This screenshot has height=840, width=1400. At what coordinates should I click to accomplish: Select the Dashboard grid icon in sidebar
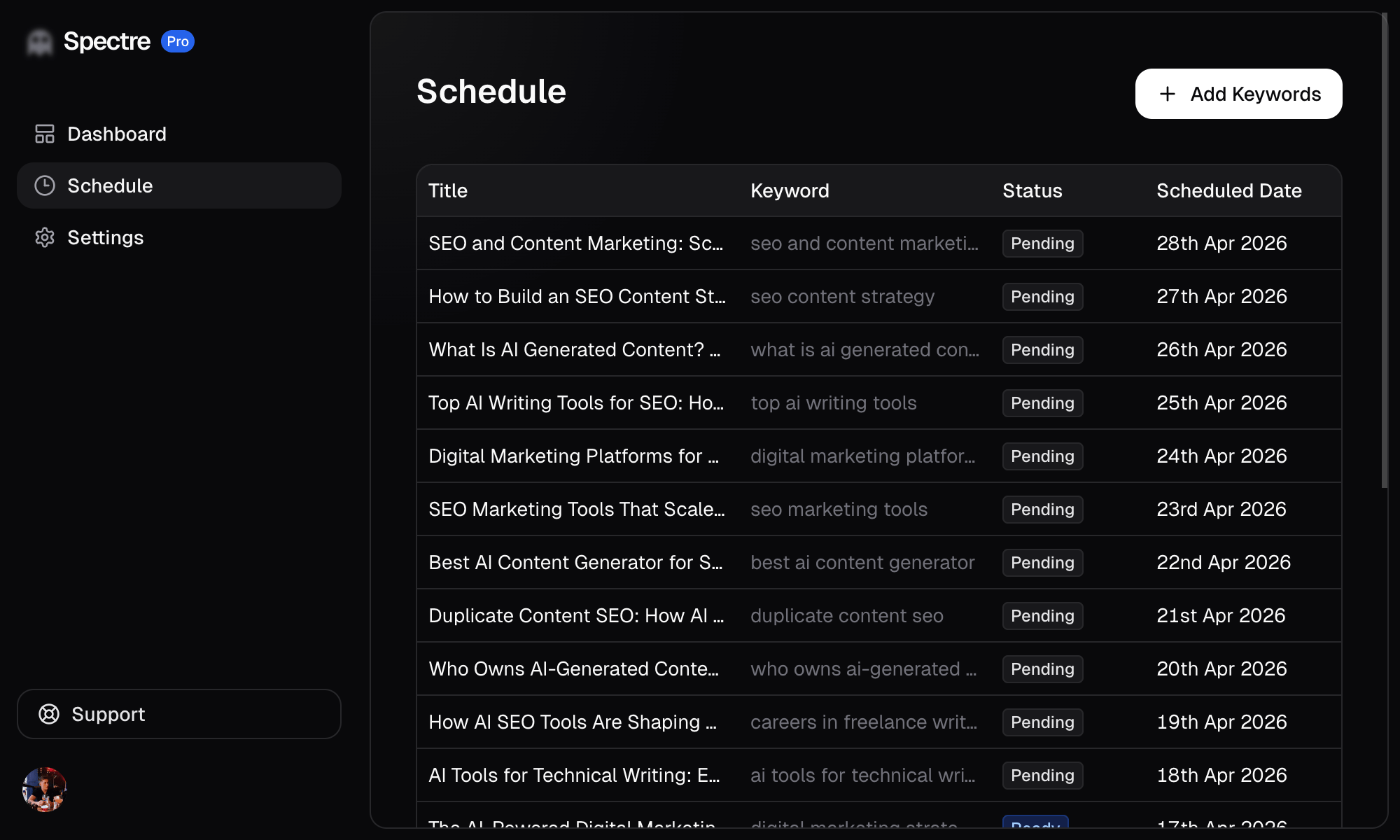coord(44,134)
